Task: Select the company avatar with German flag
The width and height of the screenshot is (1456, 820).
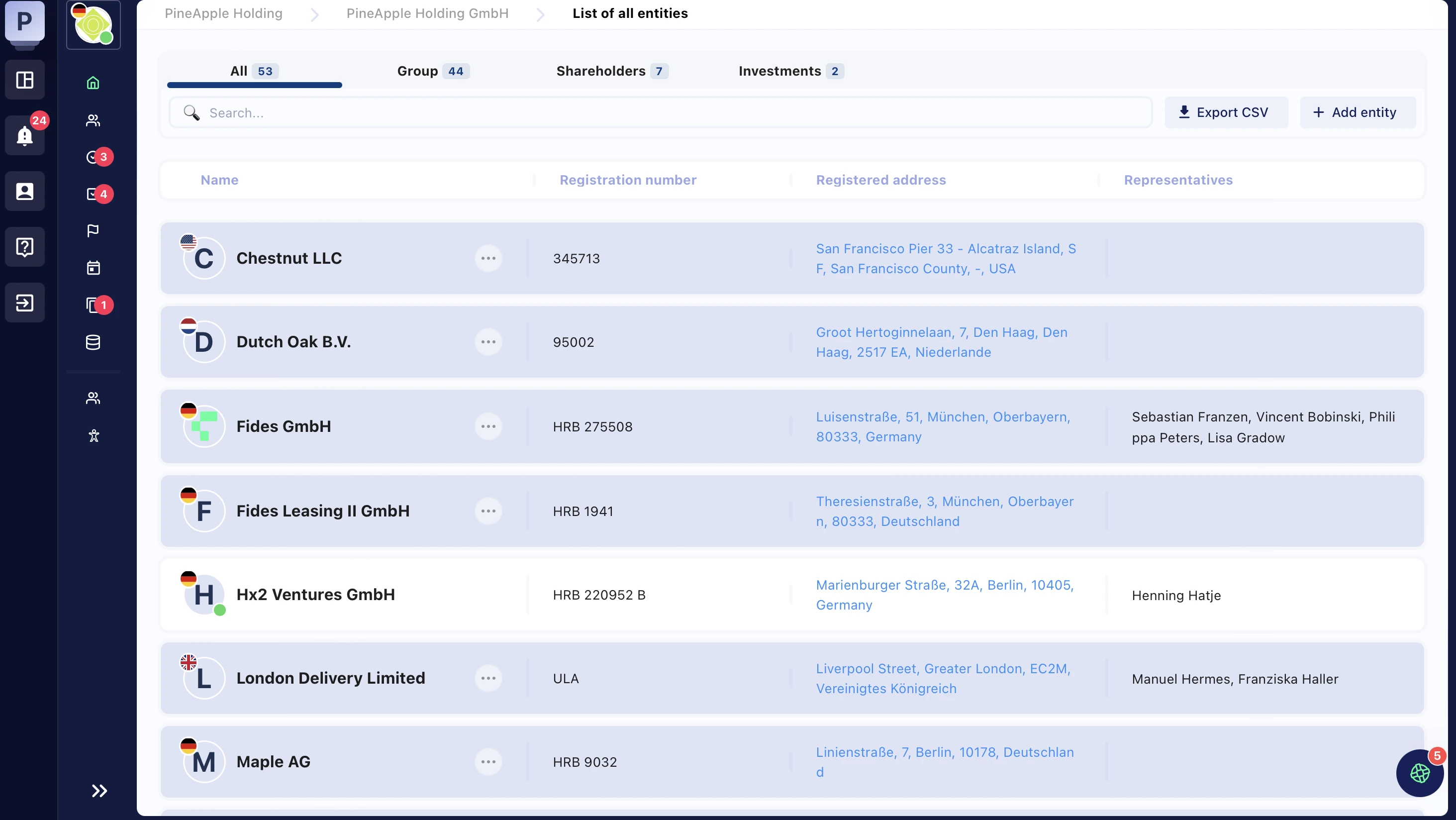Action: tap(93, 24)
